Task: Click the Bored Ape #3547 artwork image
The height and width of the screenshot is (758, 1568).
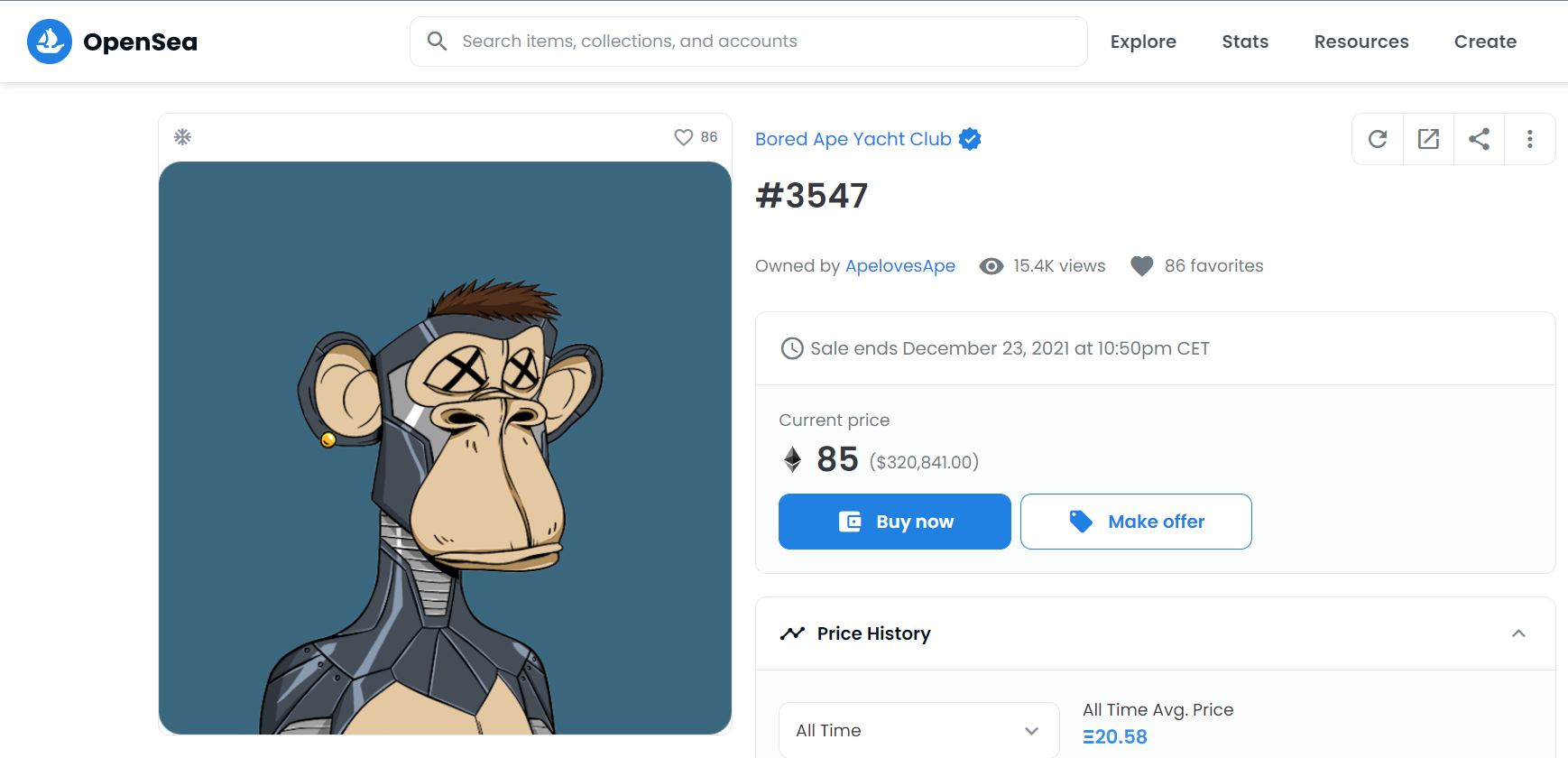Action: 445,448
